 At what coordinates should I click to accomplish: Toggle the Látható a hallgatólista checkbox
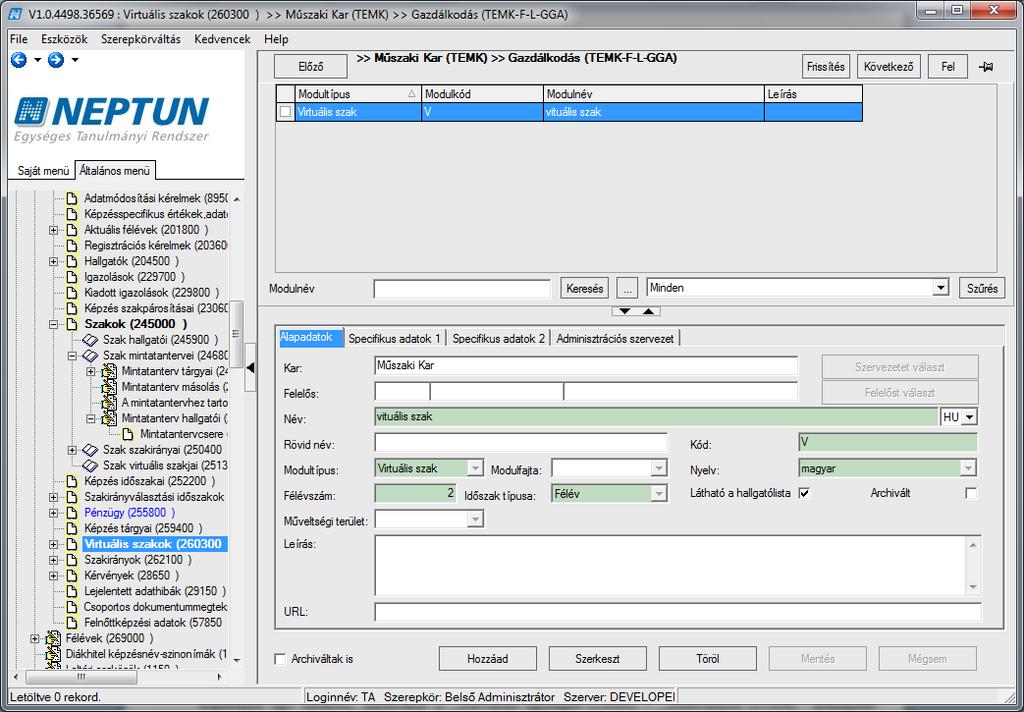[805, 493]
